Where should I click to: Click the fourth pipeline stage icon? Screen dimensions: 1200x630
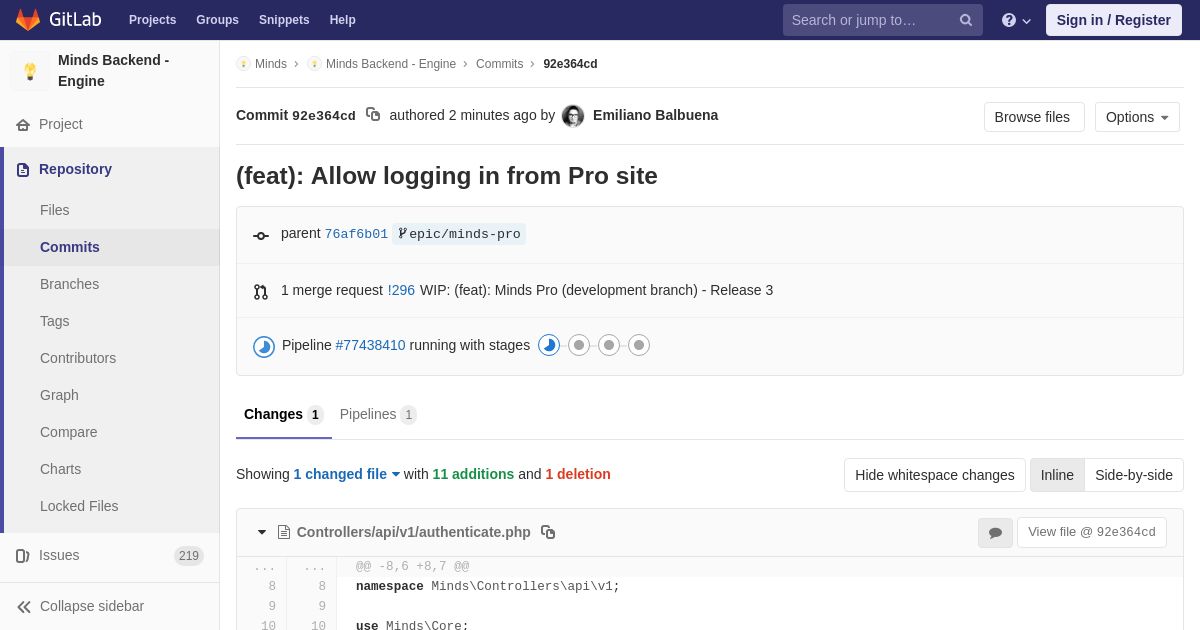coord(639,345)
